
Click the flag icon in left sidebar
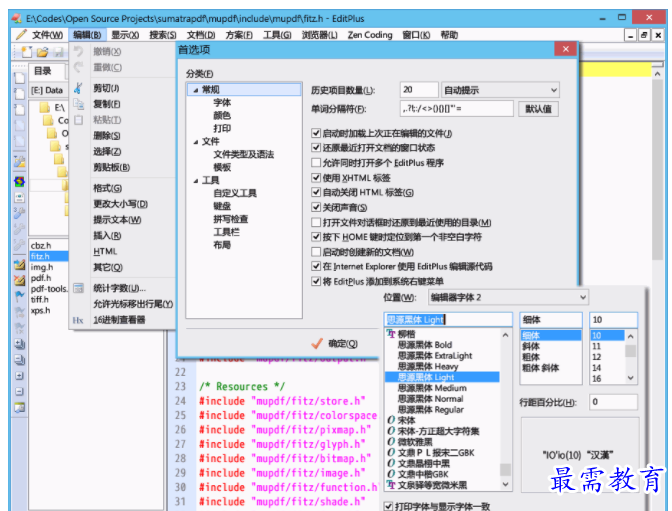[x=19, y=296]
